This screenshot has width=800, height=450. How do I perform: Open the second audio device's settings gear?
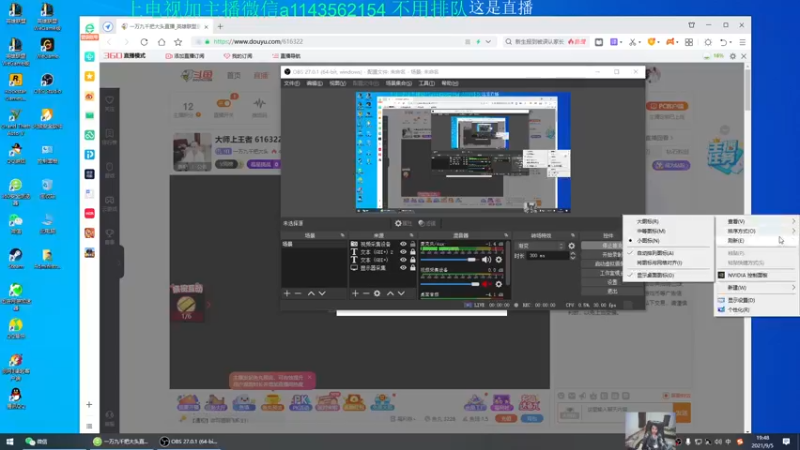pos(498,284)
